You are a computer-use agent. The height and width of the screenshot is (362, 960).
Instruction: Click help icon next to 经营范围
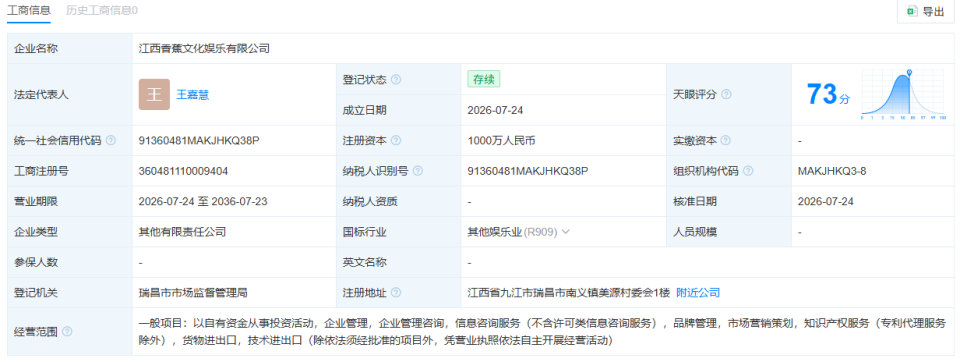(x=67, y=331)
